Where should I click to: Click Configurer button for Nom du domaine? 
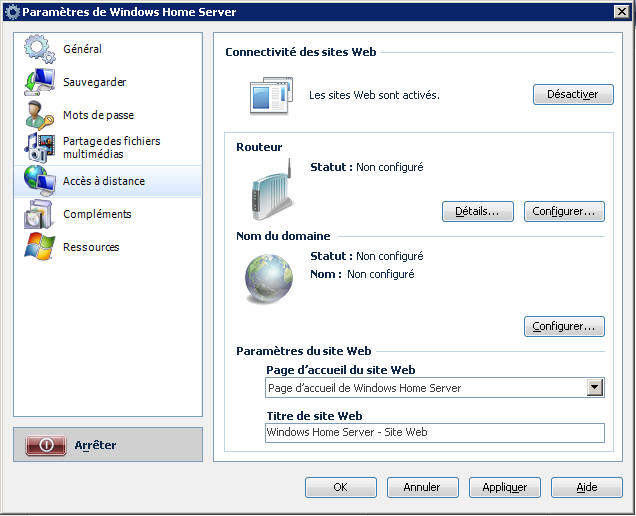click(564, 327)
